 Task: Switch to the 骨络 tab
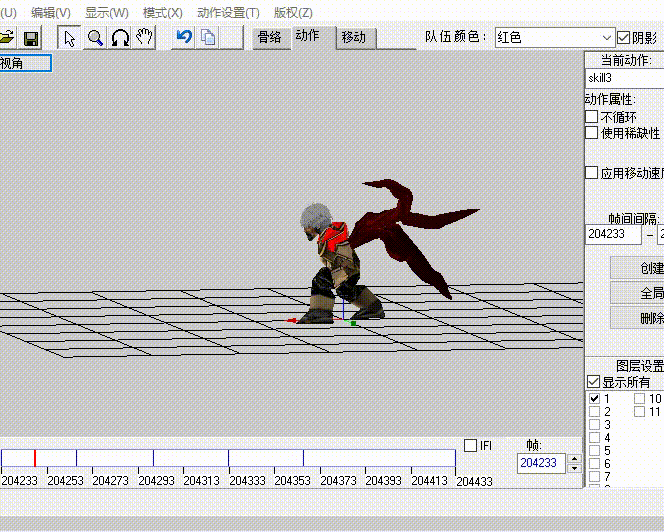(x=270, y=38)
